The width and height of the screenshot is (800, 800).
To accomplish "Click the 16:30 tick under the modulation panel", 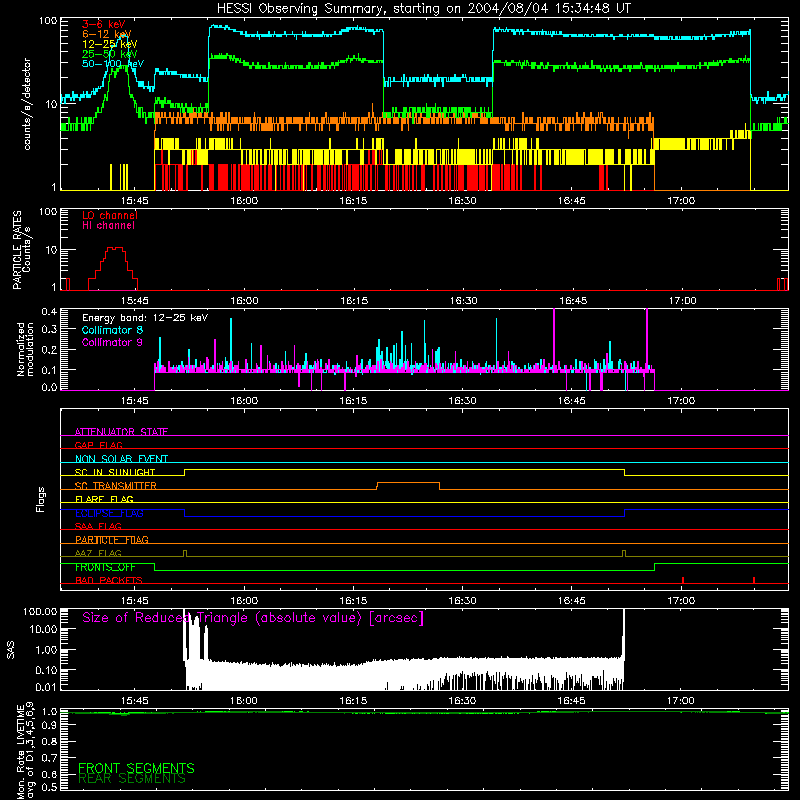I will [x=462, y=401].
